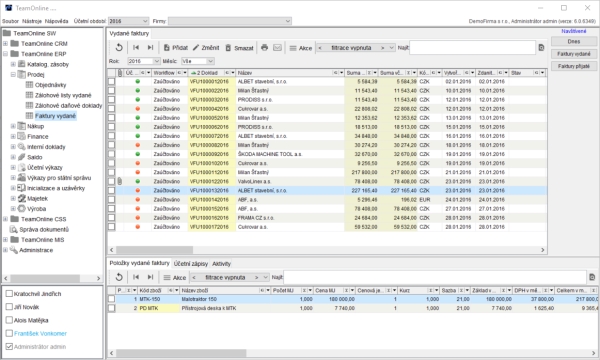Check Jiří Novák user checkbox
Viewport: 600px width, 360px height.
point(9,307)
